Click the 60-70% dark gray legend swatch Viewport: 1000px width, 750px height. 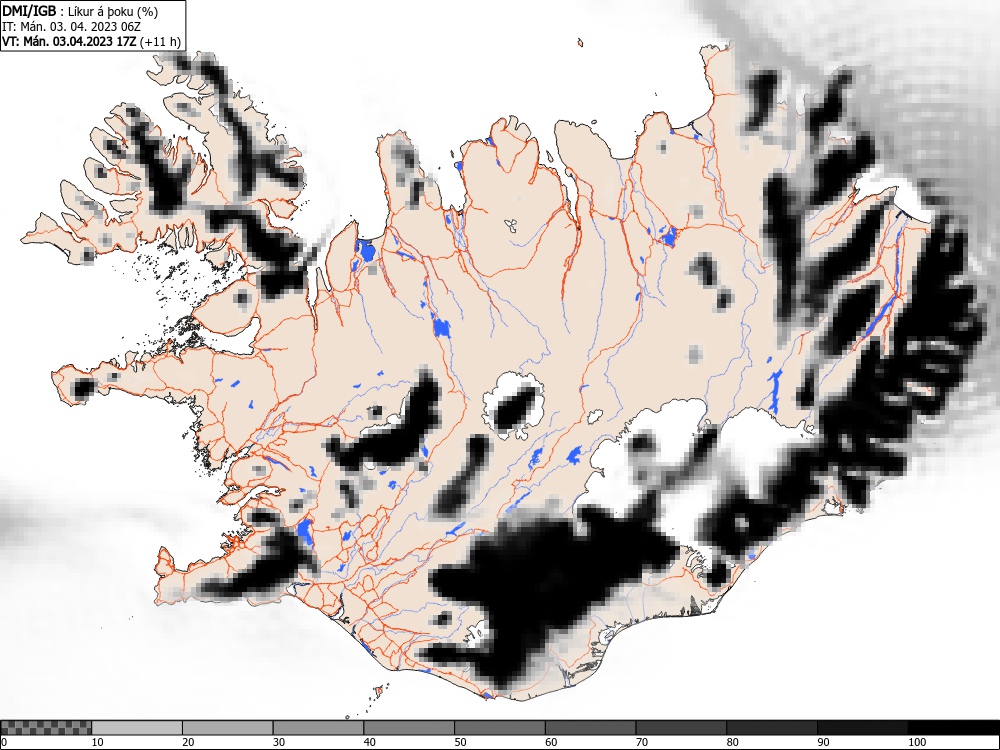pos(591,728)
